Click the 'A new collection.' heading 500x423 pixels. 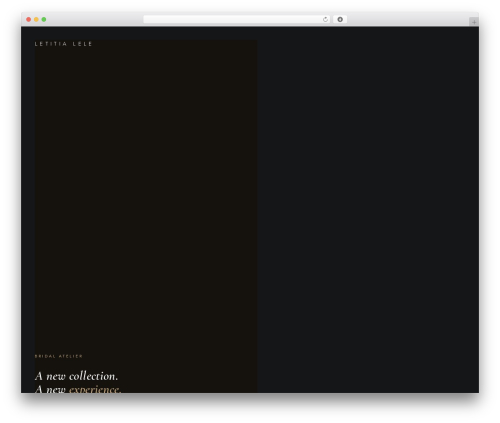[x=76, y=376]
